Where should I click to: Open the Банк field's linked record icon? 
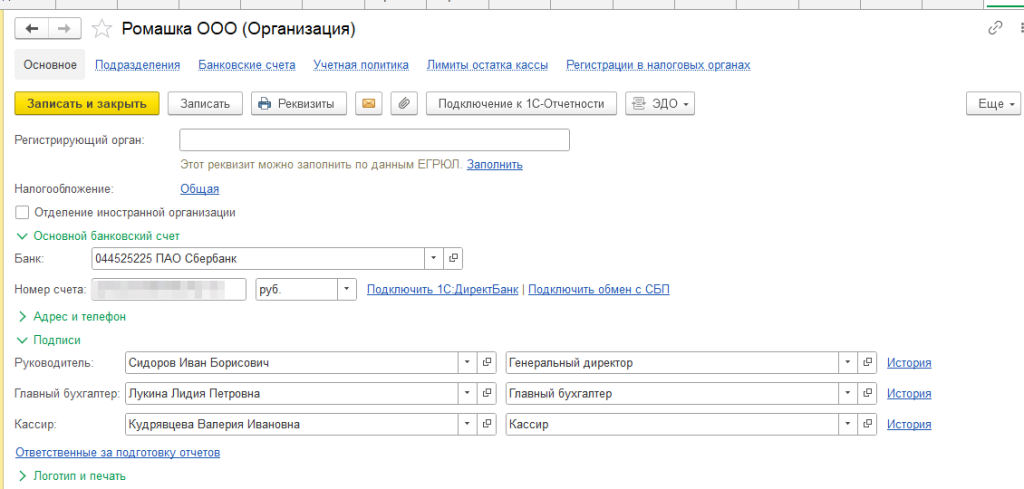(453, 259)
